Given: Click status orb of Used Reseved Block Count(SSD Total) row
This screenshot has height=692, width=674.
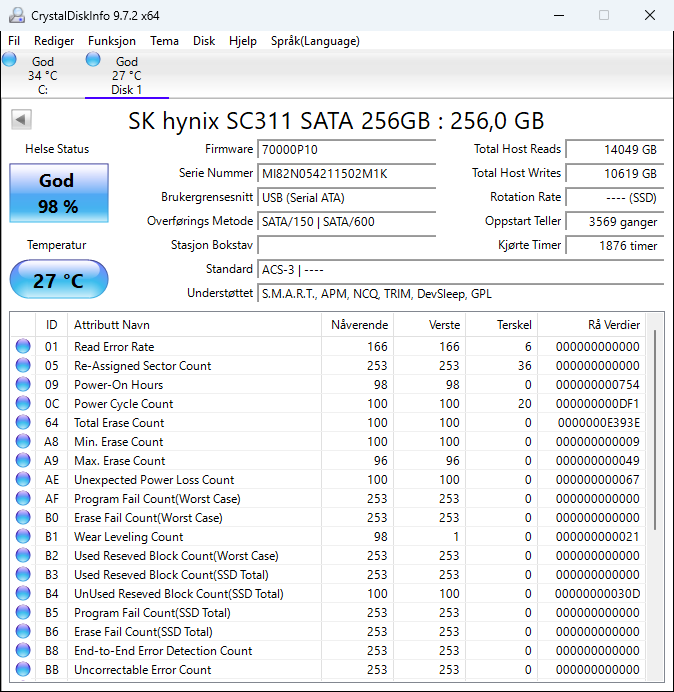Looking at the screenshot, I should [23, 574].
